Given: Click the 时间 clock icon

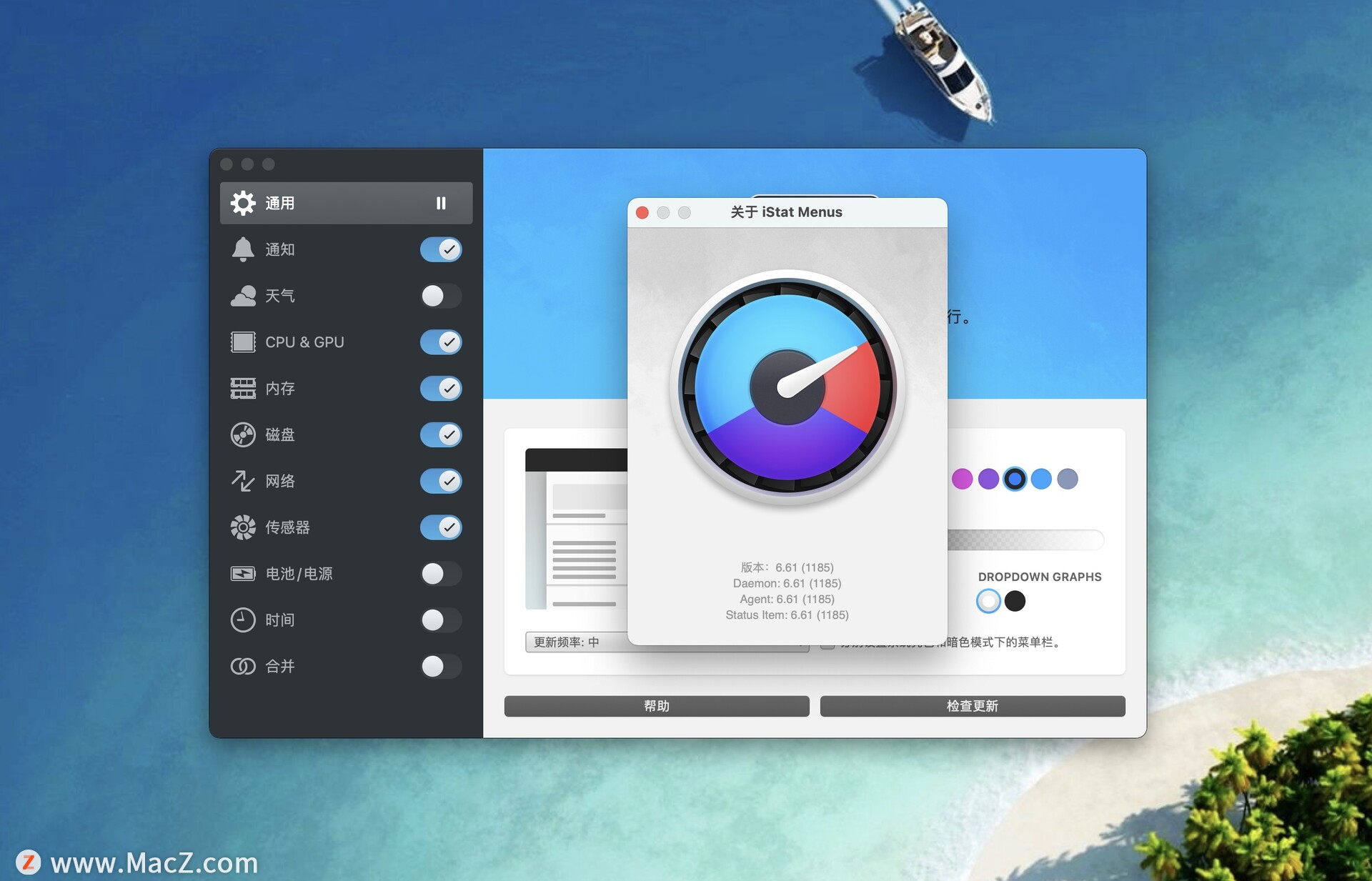Looking at the screenshot, I should pos(243,620).
